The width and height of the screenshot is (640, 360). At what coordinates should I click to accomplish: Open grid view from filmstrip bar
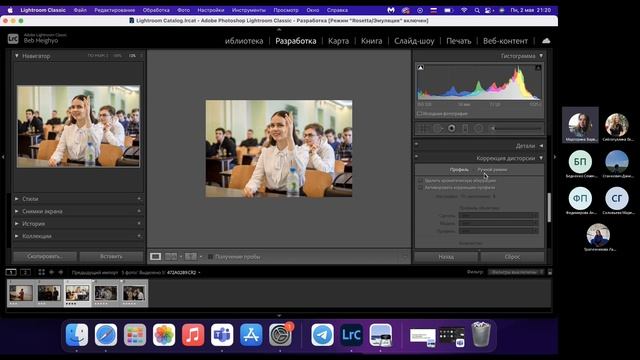point(41,272)
